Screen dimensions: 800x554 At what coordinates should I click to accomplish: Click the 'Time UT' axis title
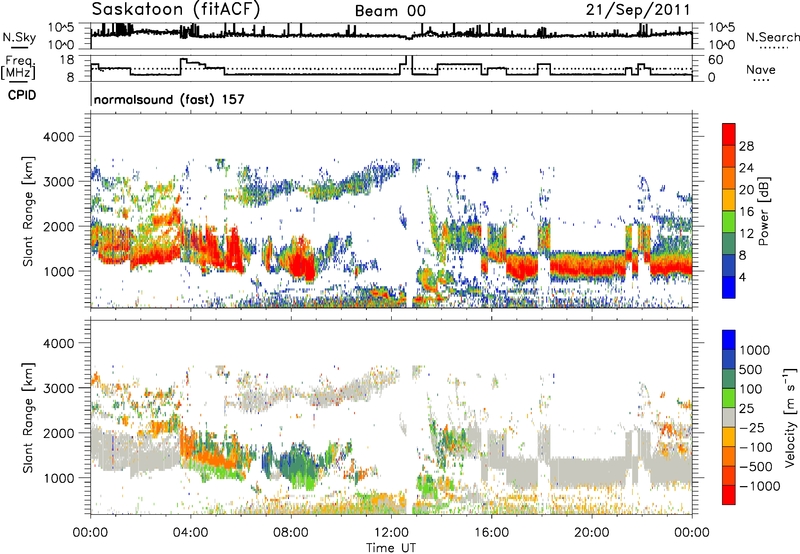coord(391,548)
